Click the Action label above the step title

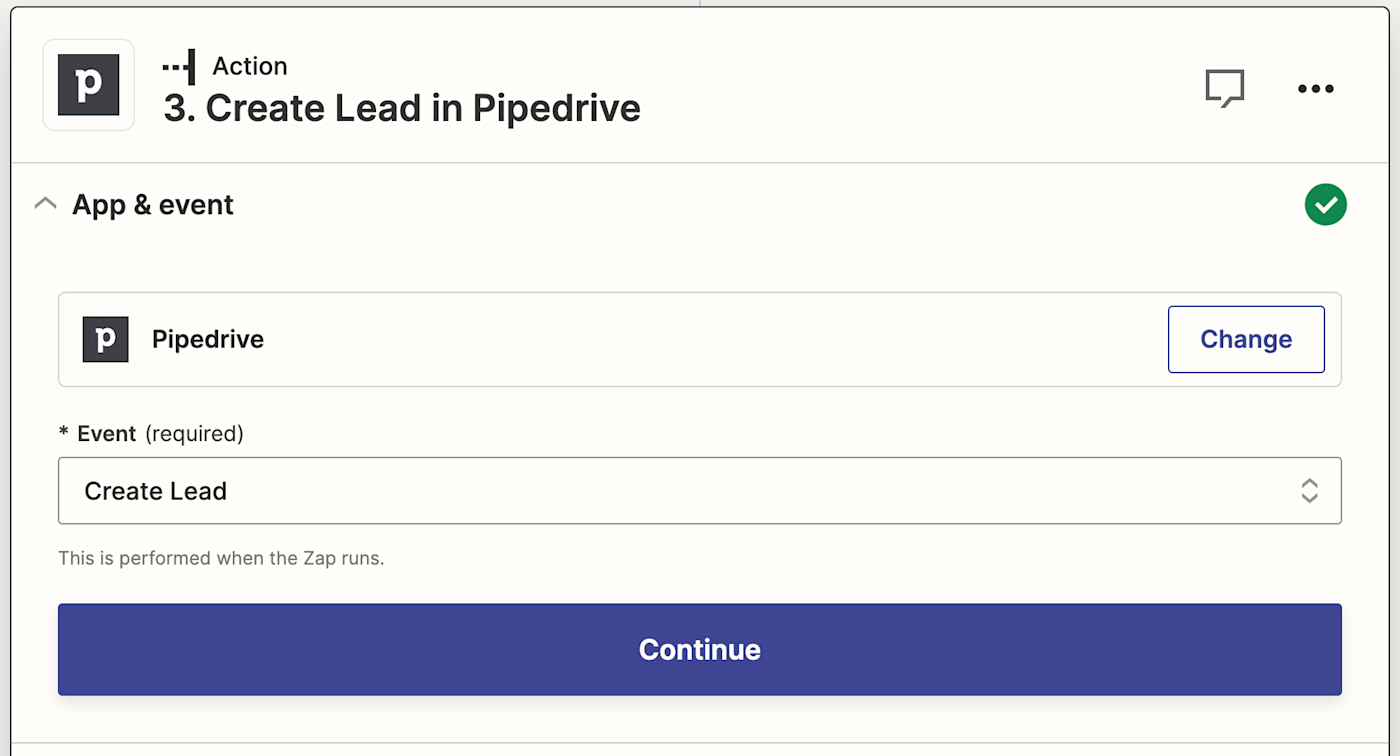point(250,66)
